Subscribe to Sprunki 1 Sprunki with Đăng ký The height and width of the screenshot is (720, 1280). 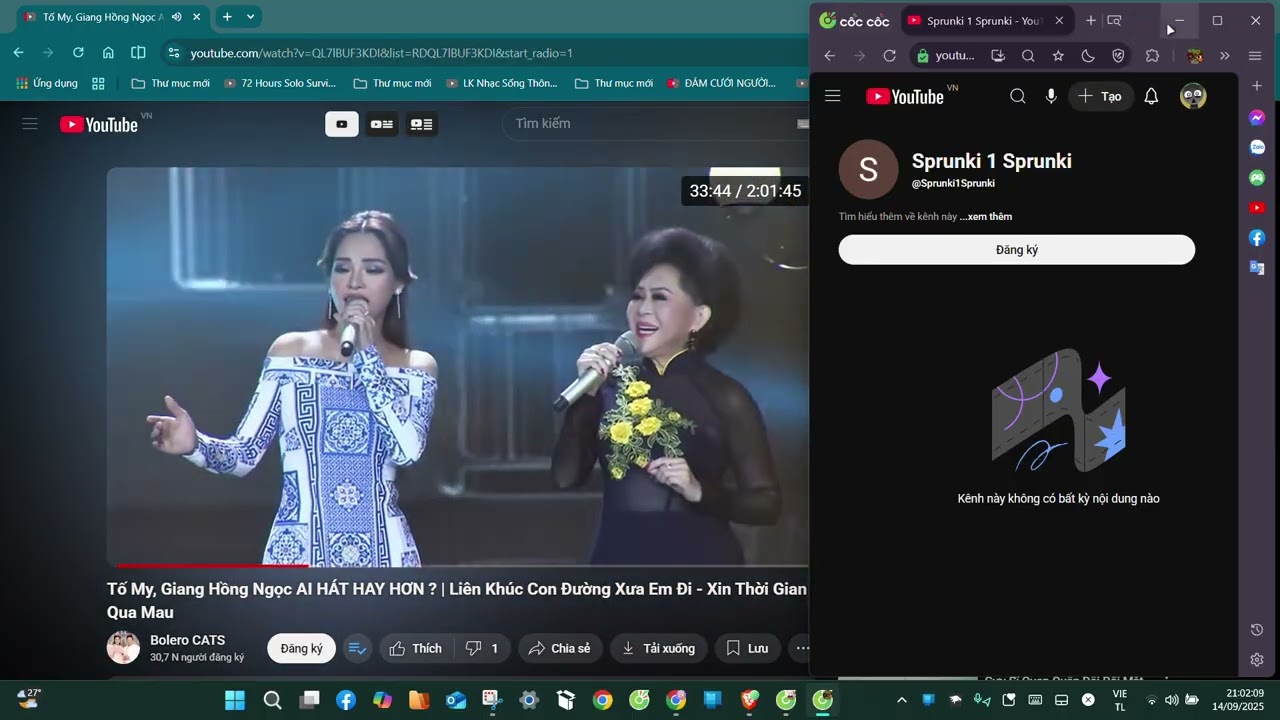point(1016,250)
